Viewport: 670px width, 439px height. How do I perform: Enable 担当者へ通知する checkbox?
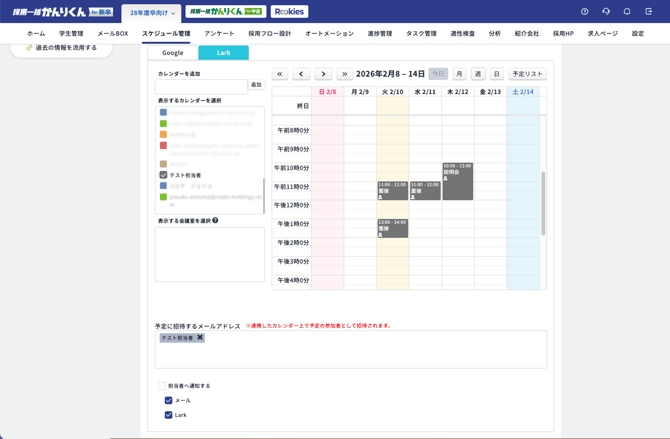(x=162, y=386)
